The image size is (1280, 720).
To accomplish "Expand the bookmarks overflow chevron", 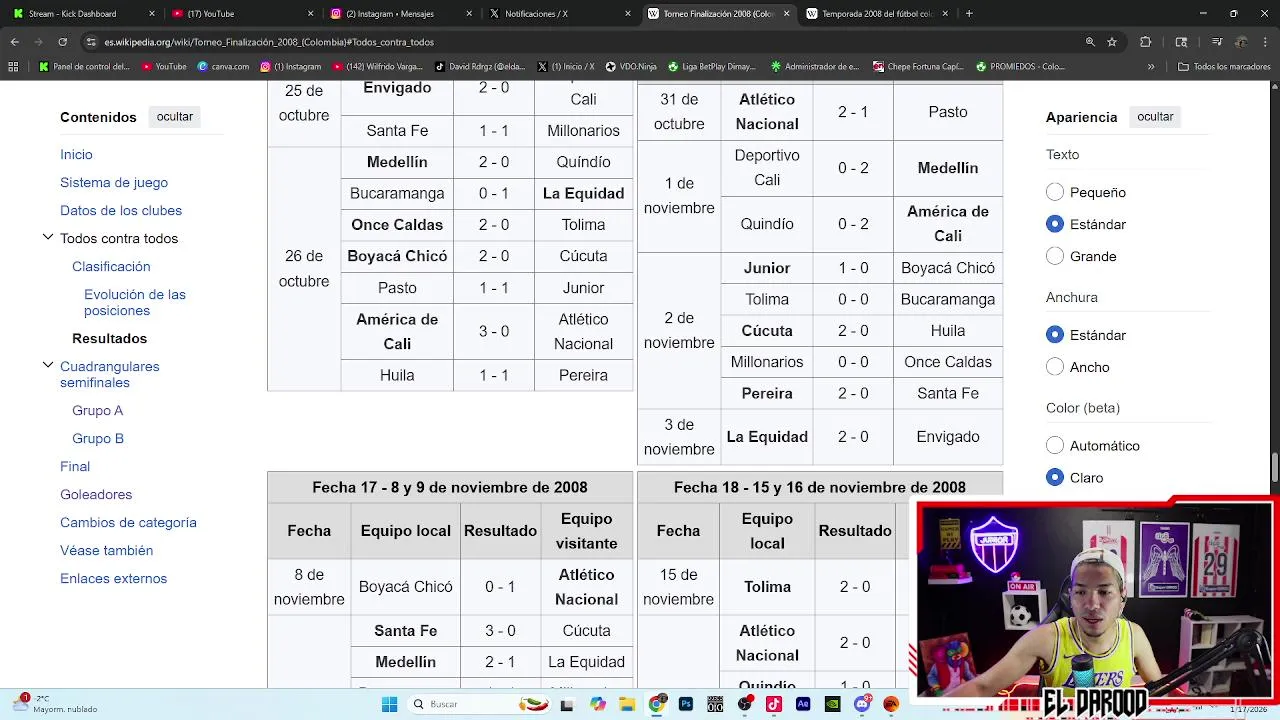I will pos(1151,67).
